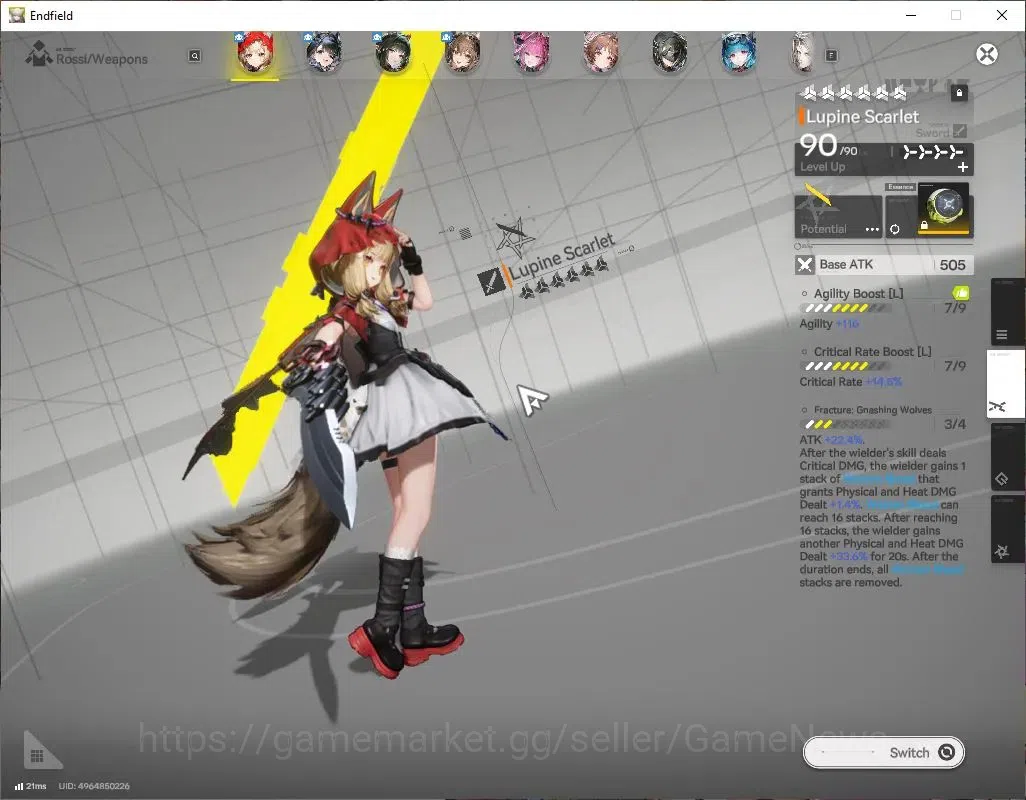Select the pink-haired operator portrait

click(531, 53)
